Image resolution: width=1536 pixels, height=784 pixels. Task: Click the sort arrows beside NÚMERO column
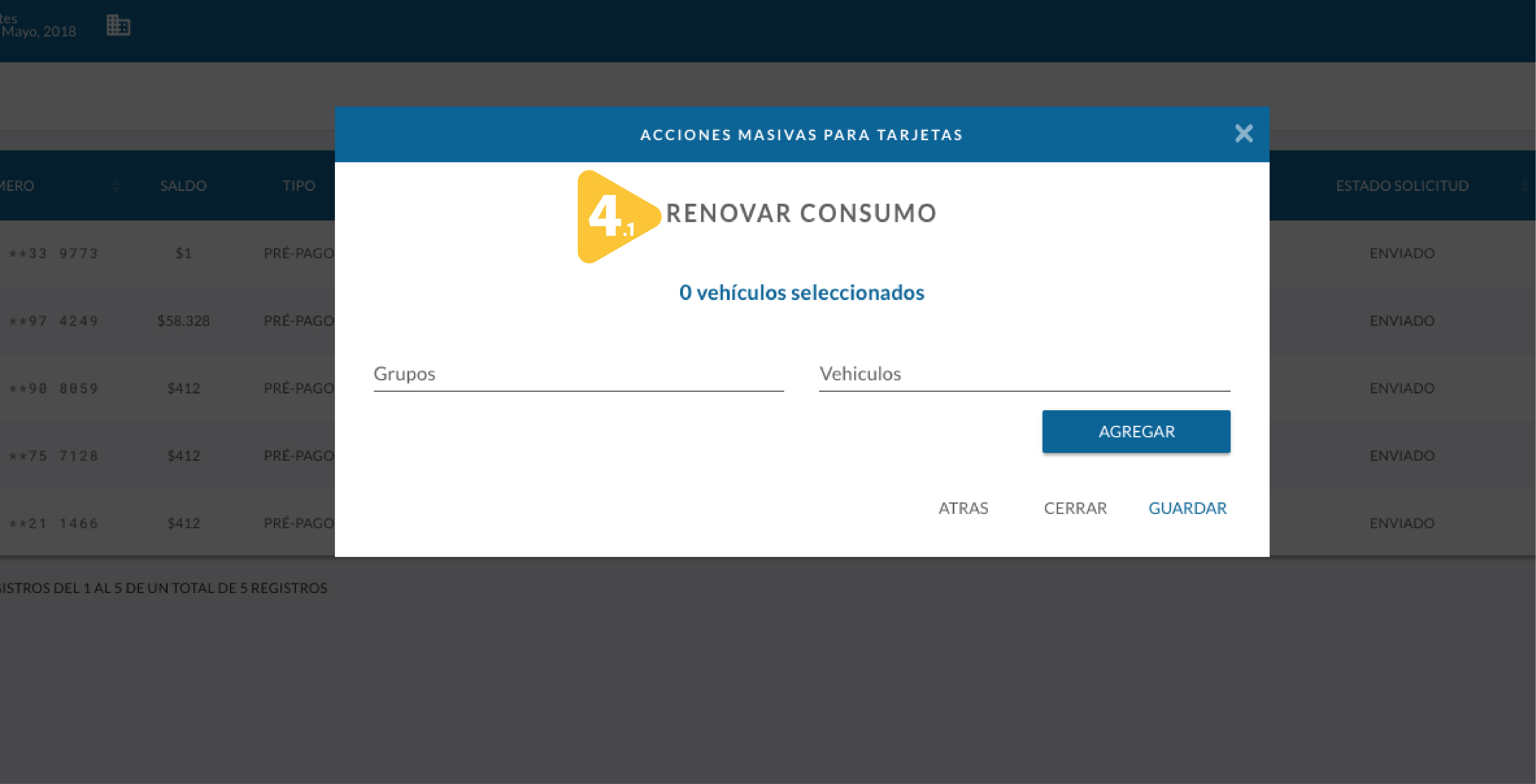point(116,186)
